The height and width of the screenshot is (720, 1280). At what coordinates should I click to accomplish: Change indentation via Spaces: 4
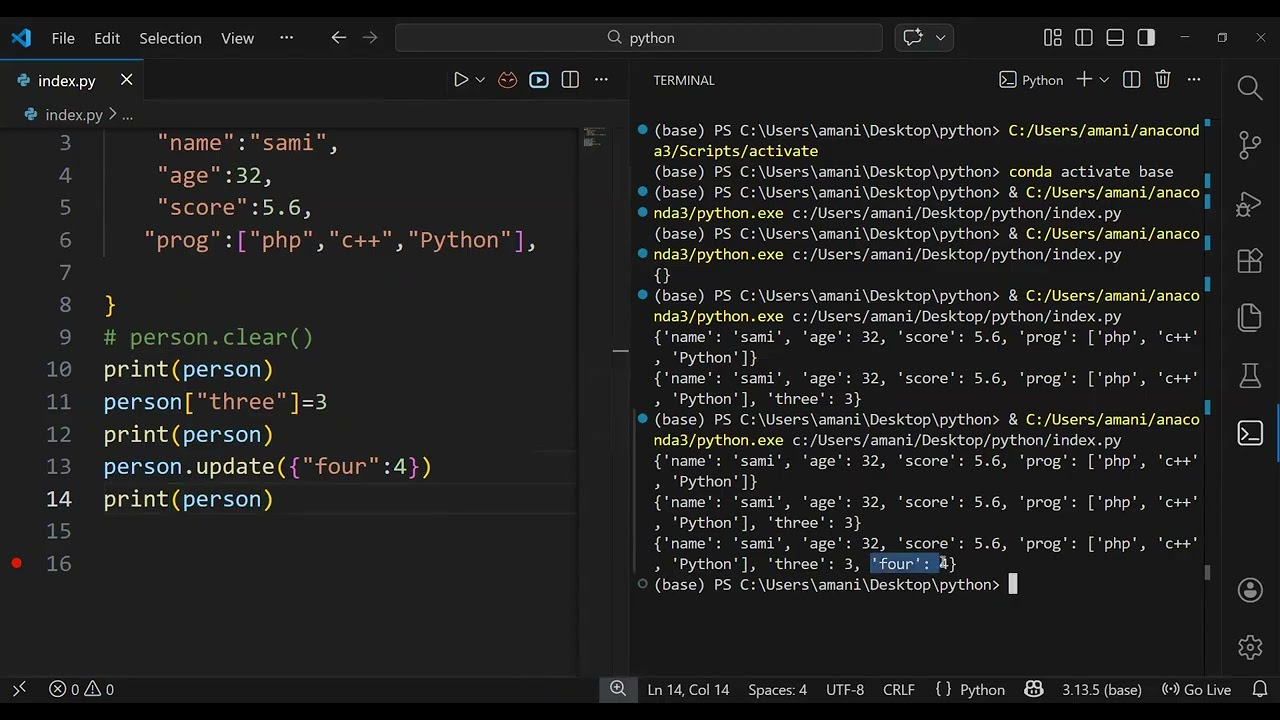pyautogui.click(x=777, y=690)
